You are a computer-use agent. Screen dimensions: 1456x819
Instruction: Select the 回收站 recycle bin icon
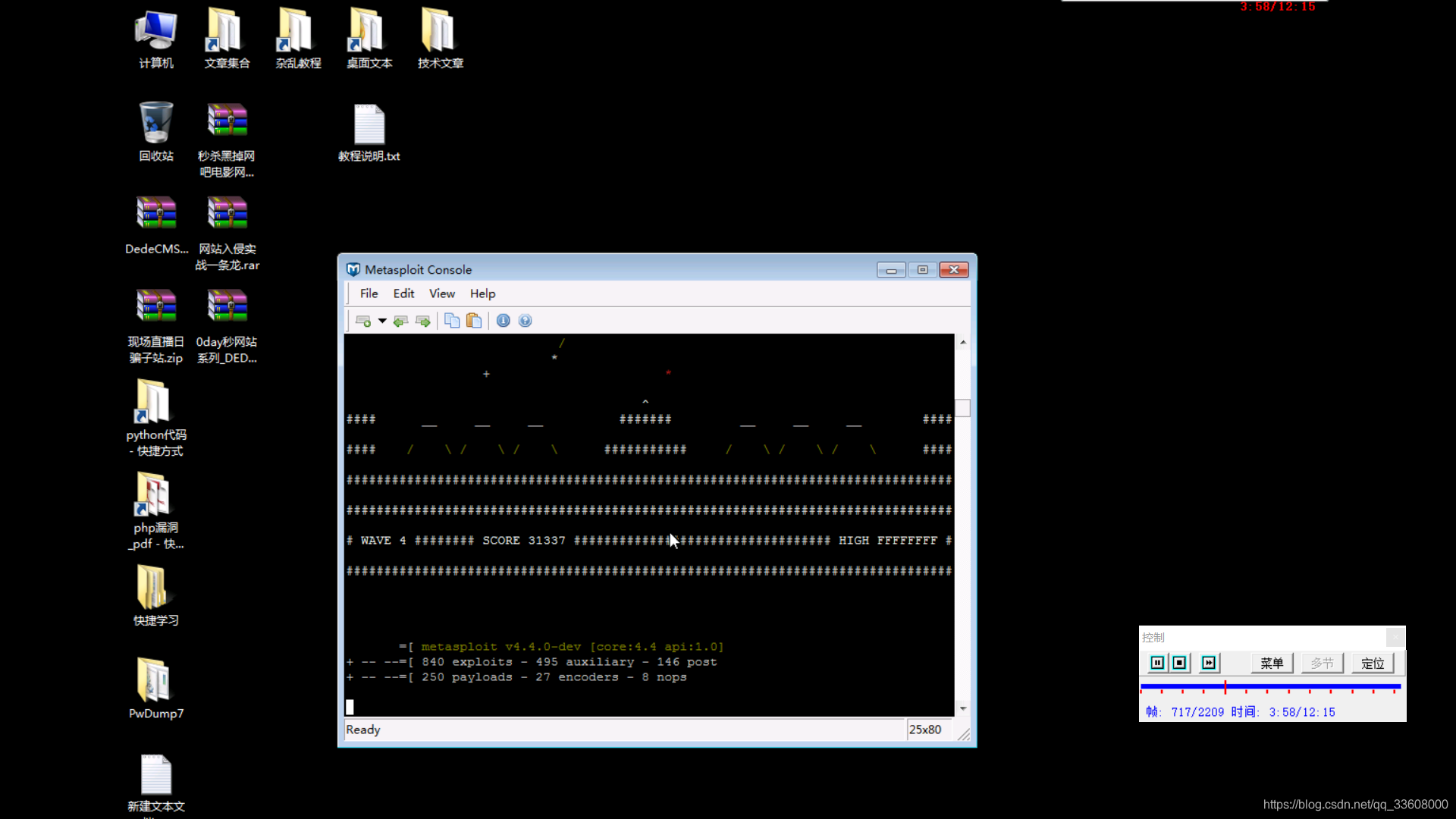click(156, 132)
